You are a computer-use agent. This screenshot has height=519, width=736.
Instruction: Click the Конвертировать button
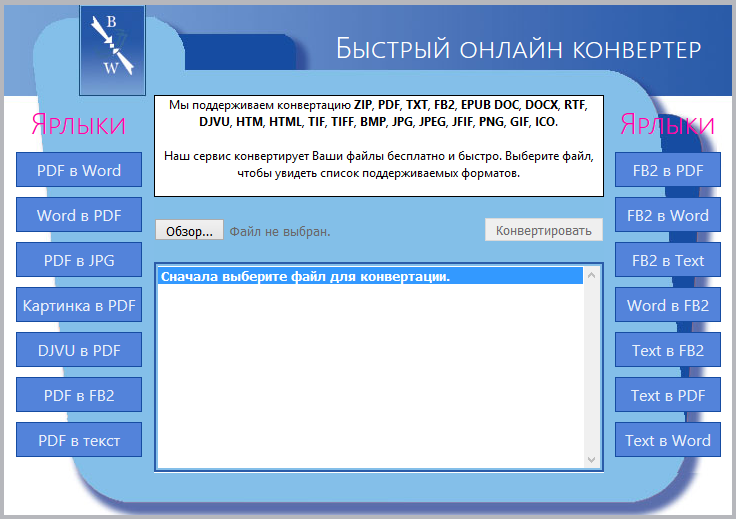tap(544, 230)
